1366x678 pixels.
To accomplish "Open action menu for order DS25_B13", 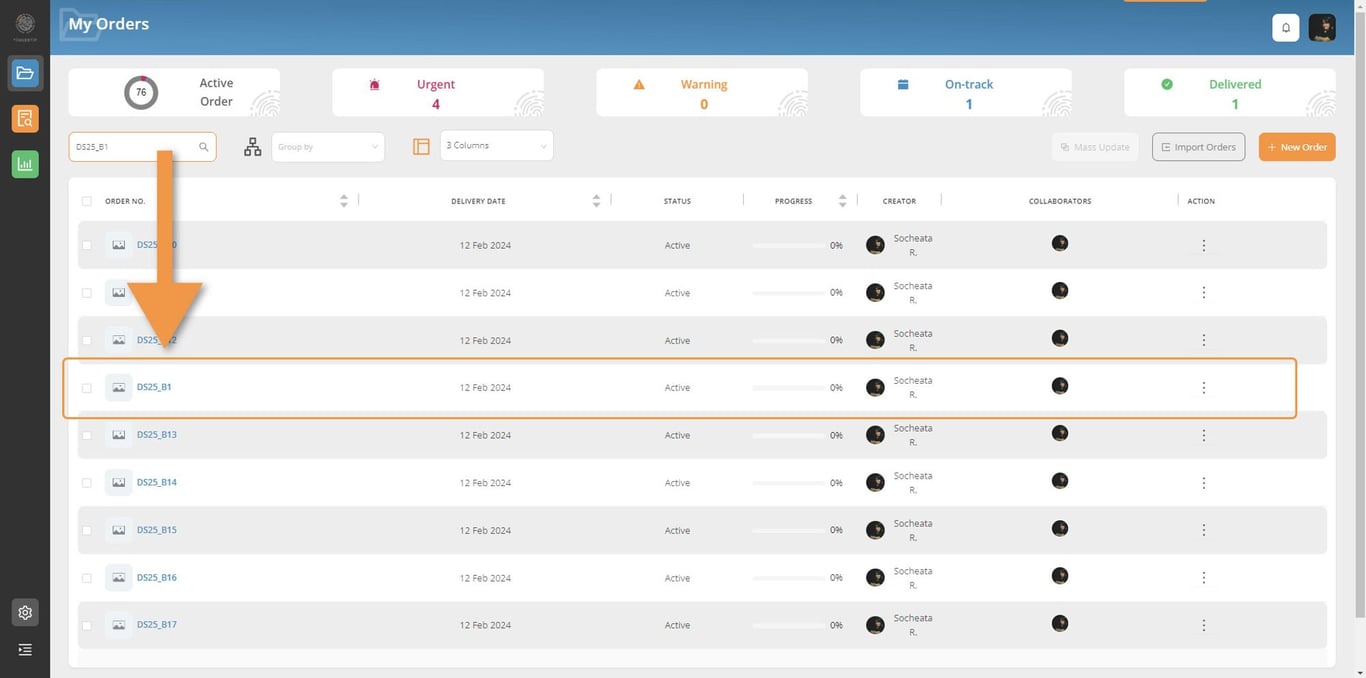I will click(1204, 435).
